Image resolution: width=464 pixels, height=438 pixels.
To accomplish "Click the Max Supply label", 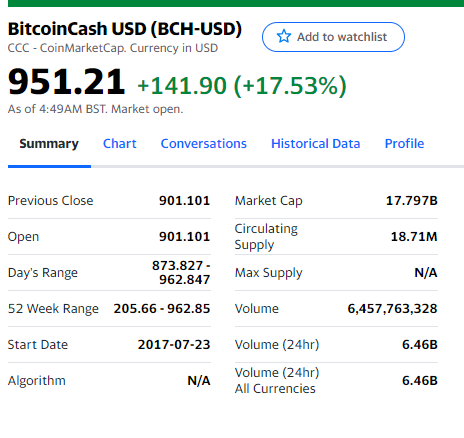I will pyautogui.click(x=269, y=273).
